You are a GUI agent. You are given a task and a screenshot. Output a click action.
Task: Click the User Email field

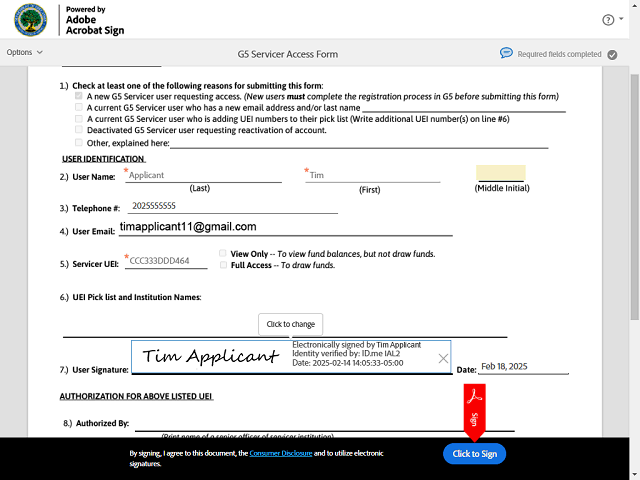click(286, 227)
